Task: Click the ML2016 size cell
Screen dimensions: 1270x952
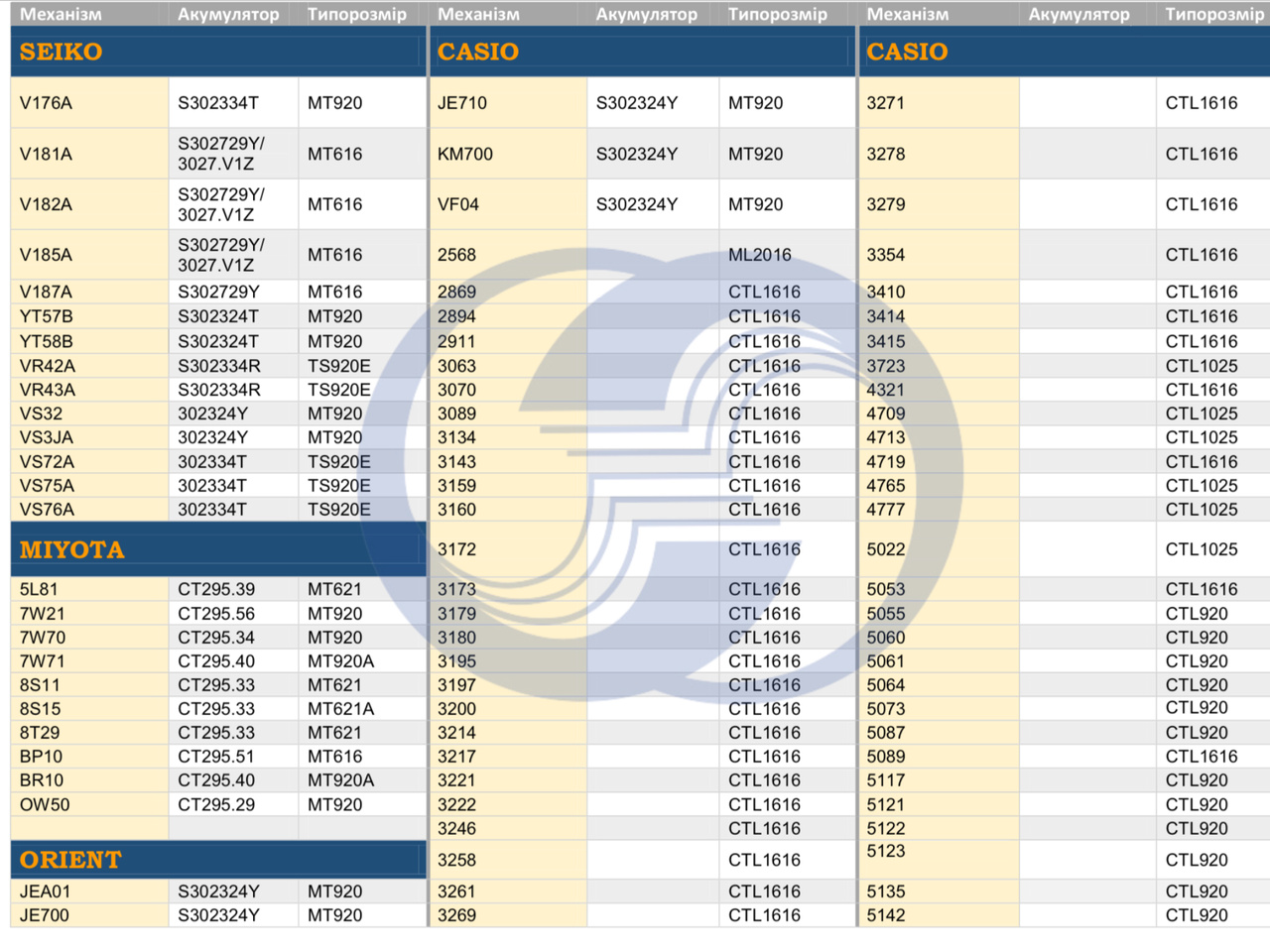Action: (x=760, y=255)
